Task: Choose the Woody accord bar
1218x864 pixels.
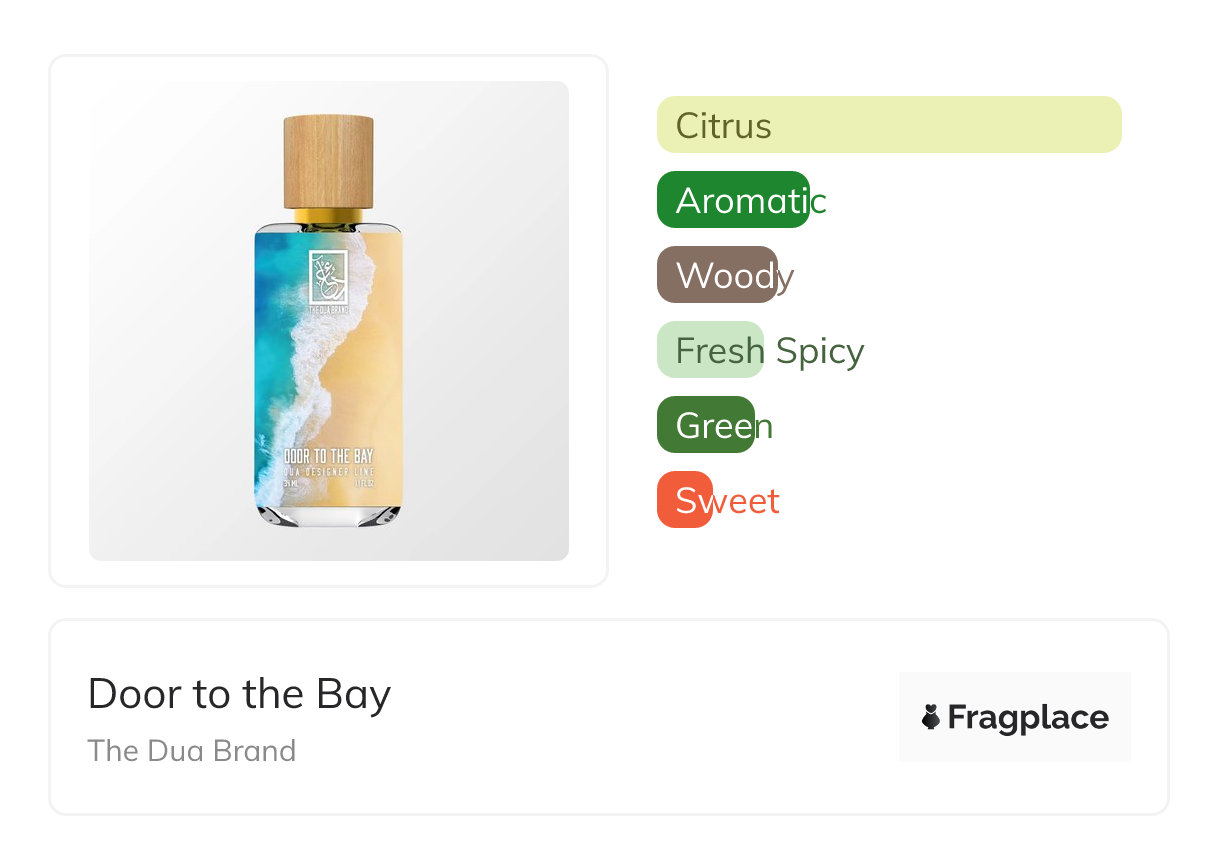Action: 717,275
